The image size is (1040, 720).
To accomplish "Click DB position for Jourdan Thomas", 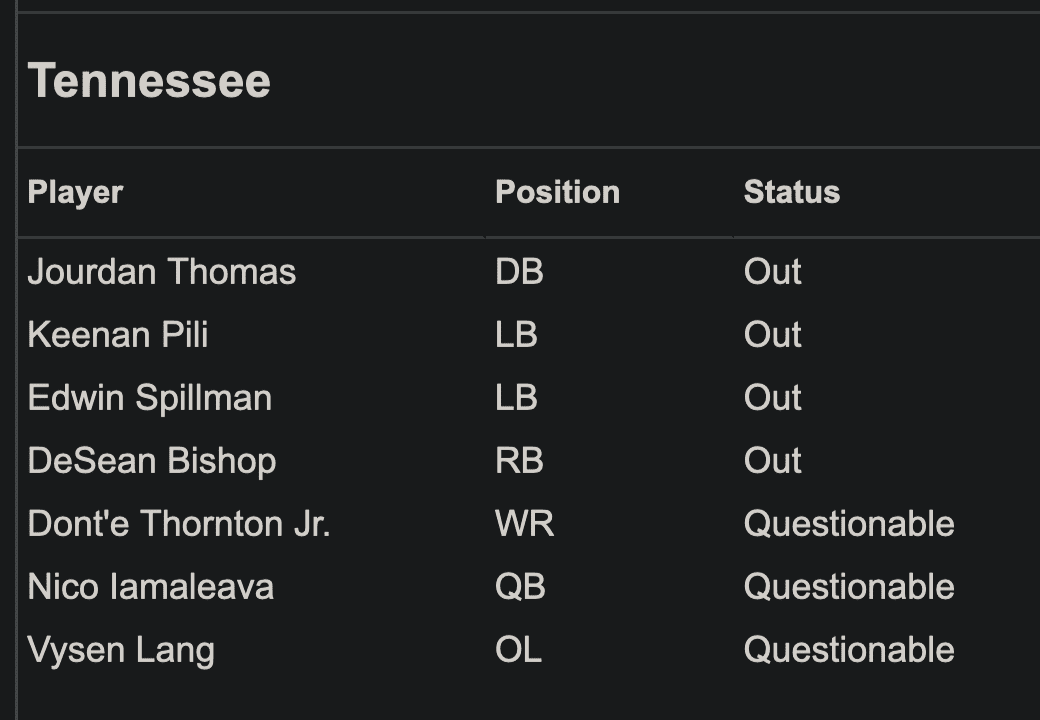I will [x=519, y=272].
